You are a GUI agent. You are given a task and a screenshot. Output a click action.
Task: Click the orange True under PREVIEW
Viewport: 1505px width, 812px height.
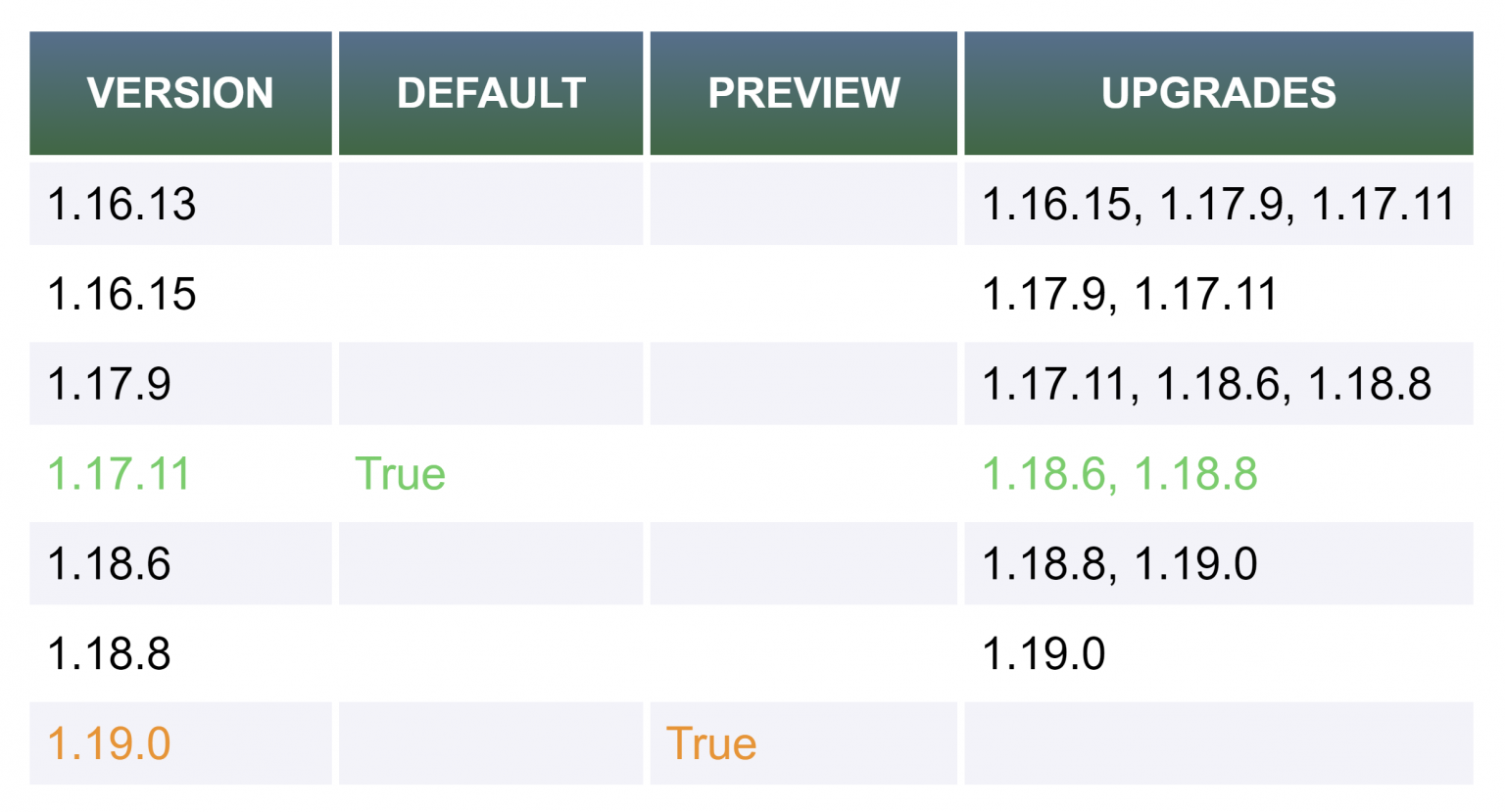point(711,744)
